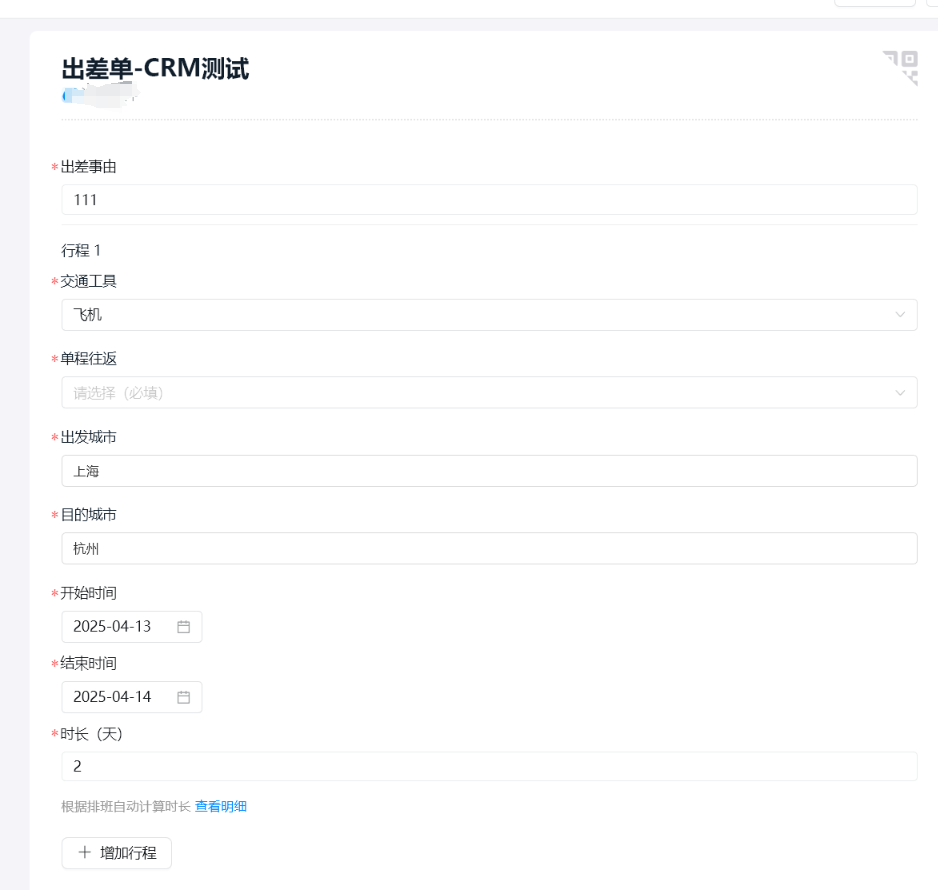Image resolution: width=938 pixels, height=890 pixels.
Task: Open the QR code icon at top right
Action: click(x=900, y=68)
